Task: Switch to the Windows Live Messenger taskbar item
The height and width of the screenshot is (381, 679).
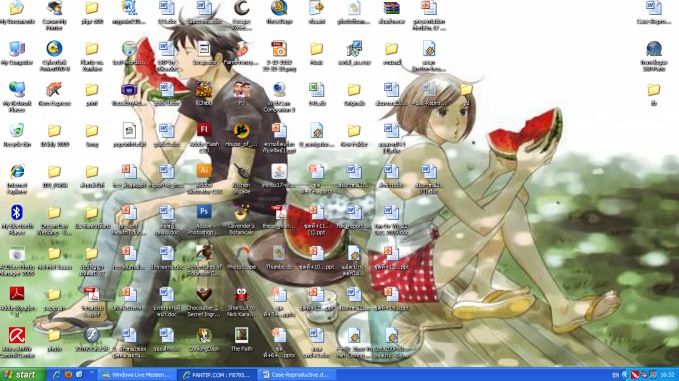Action: tap(136, 375)
